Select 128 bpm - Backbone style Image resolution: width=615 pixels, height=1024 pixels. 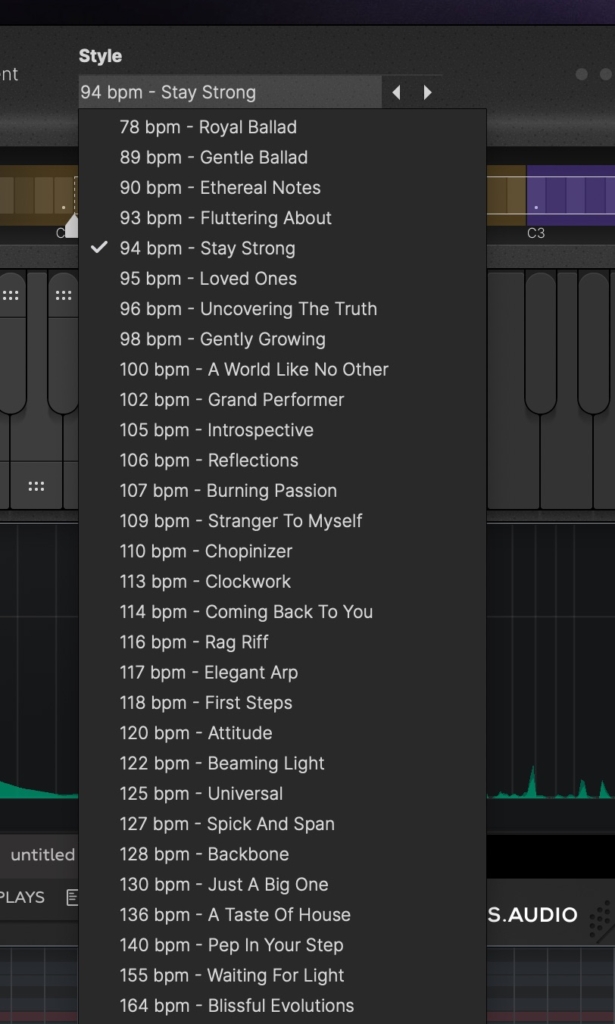coord(204,854)
